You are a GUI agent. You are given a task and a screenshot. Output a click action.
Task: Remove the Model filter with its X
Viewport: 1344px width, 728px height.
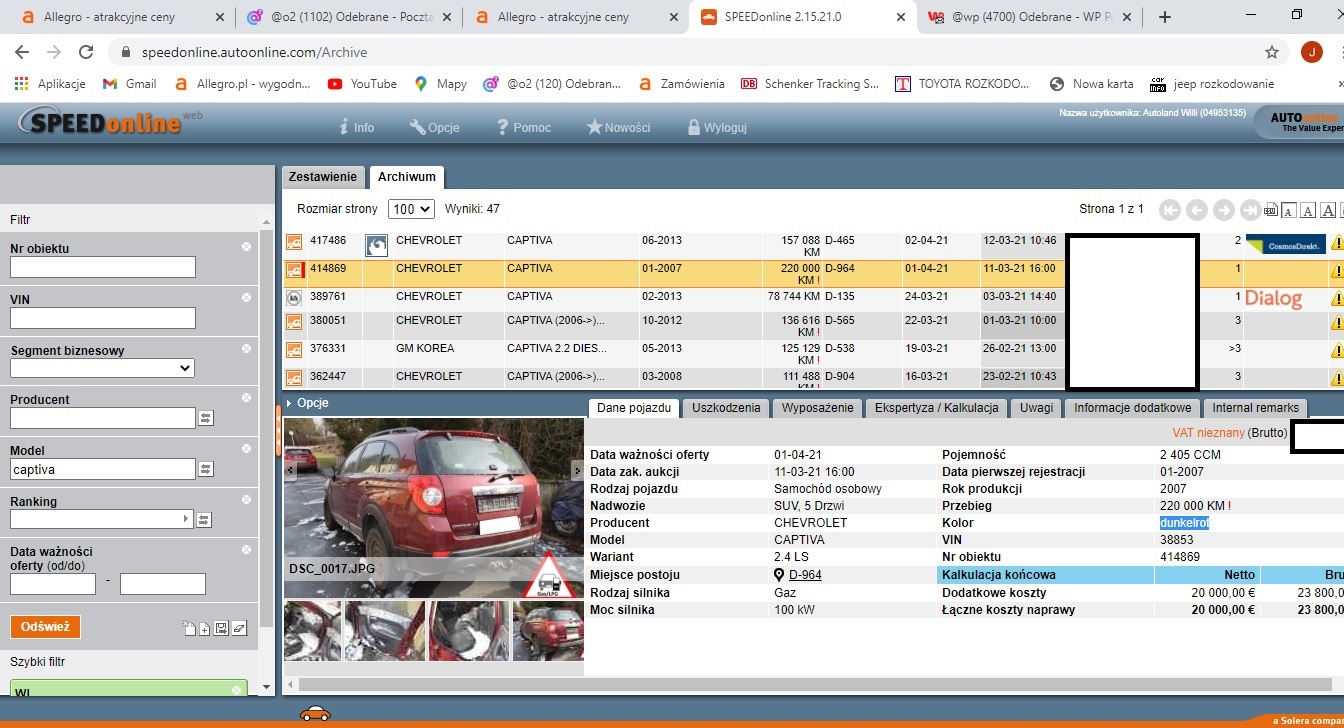coord(246,449)
